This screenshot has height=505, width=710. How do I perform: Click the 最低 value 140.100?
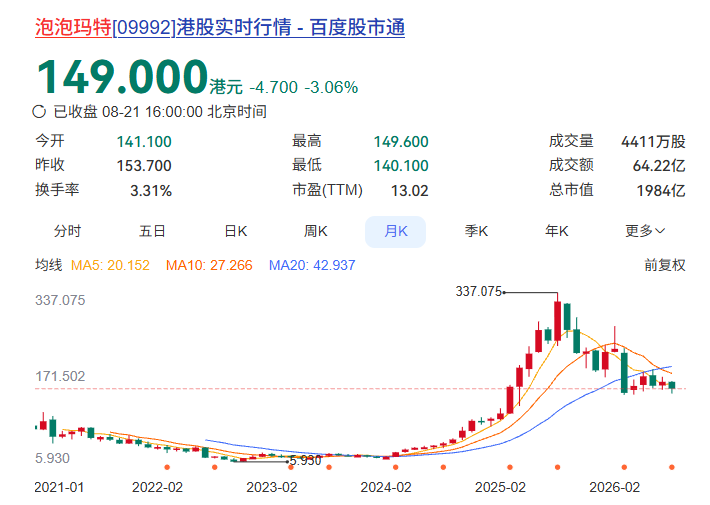click(401, 166)
